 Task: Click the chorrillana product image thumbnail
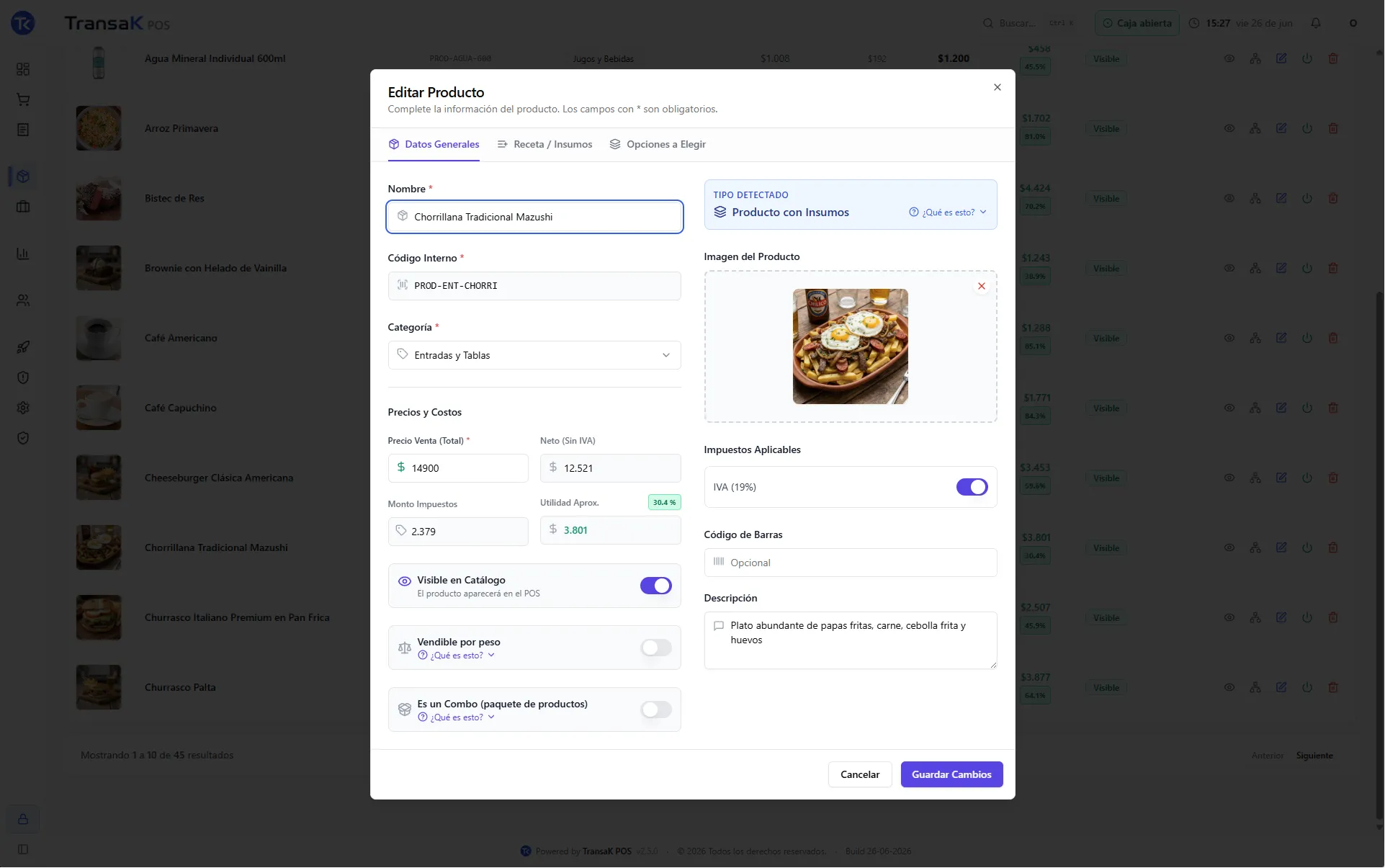(x=851, y=346)
